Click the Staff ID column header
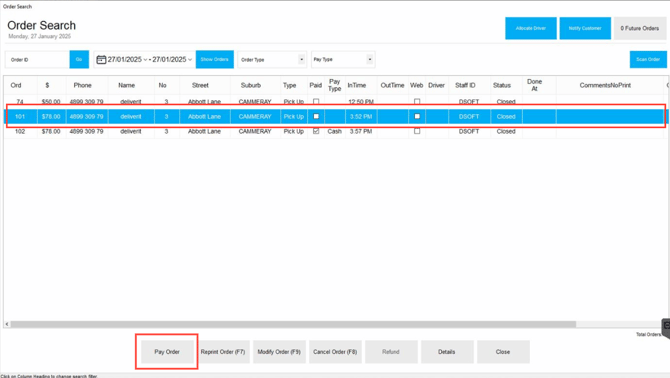Screen dimensions: 670x378 [x=465, y=85]
